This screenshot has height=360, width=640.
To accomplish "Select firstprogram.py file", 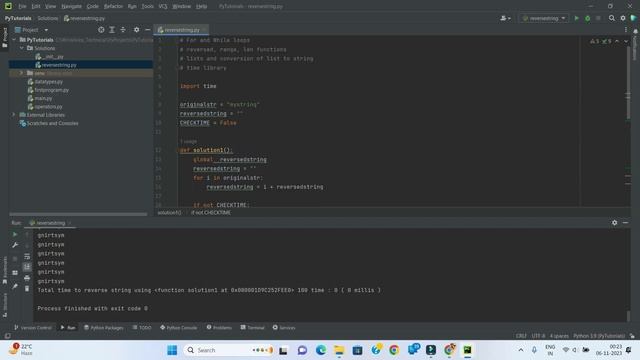I will 48,90.
